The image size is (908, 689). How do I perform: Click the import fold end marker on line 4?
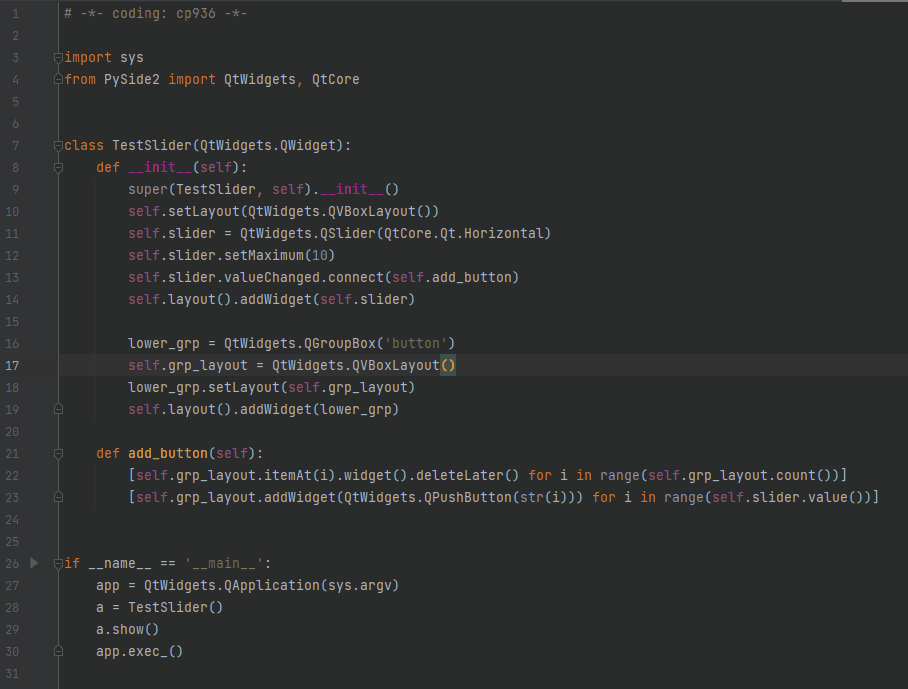[59, 79]
